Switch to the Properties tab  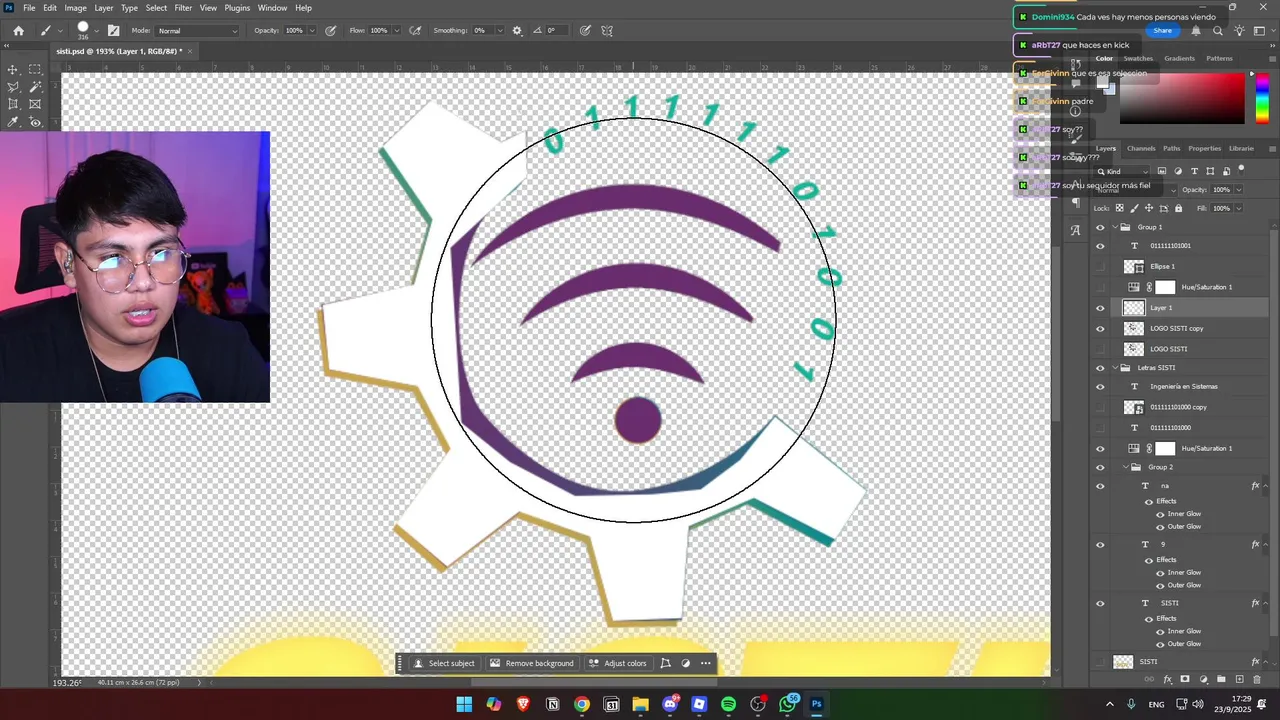click(x=1204, y=148)
